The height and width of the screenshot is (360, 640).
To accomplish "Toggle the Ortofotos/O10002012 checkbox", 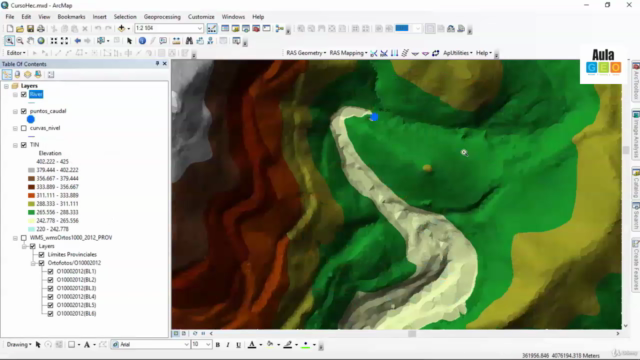I will [x=41, y=263].
